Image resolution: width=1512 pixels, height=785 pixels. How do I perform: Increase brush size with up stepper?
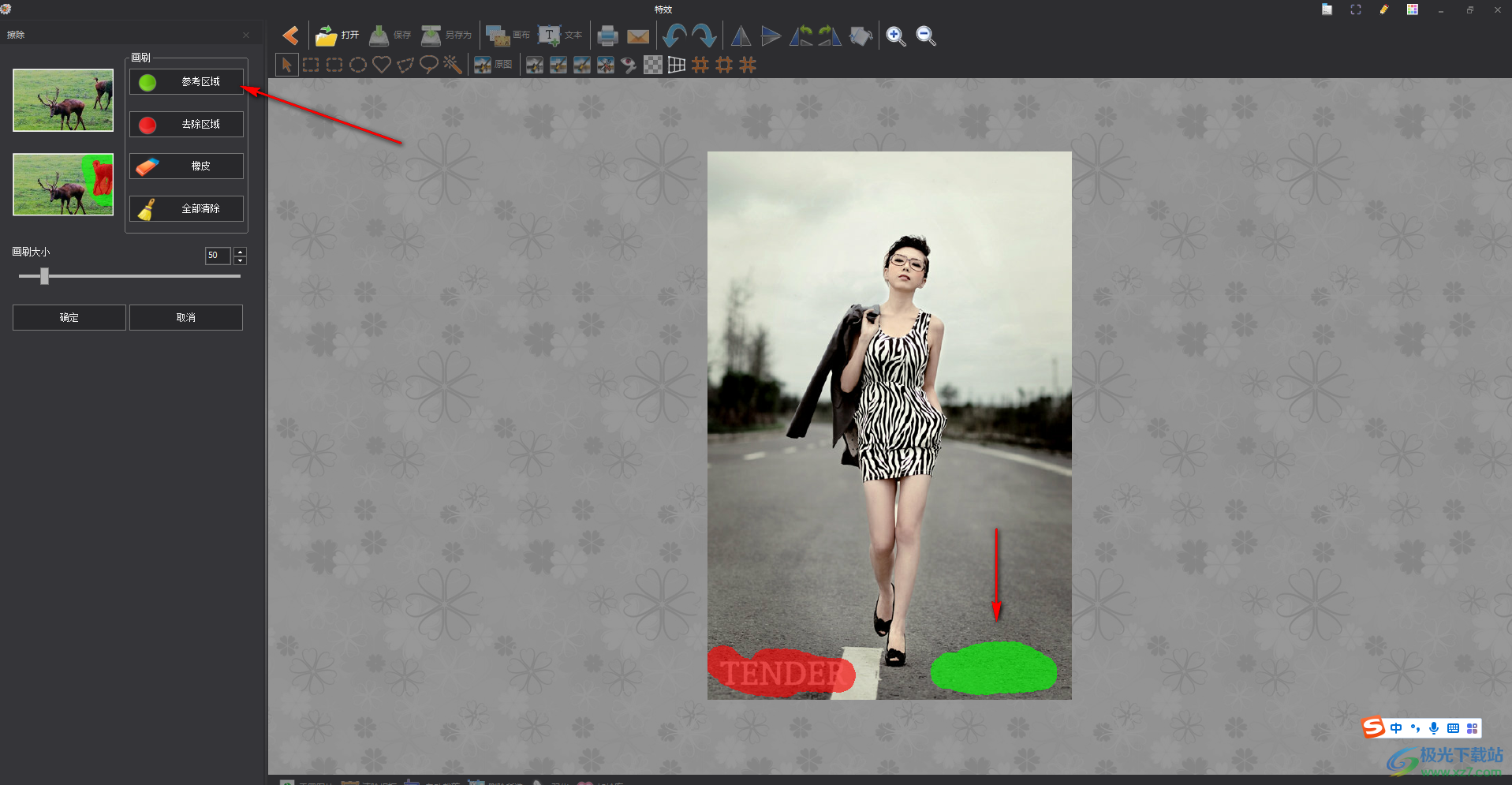[241, 252]
